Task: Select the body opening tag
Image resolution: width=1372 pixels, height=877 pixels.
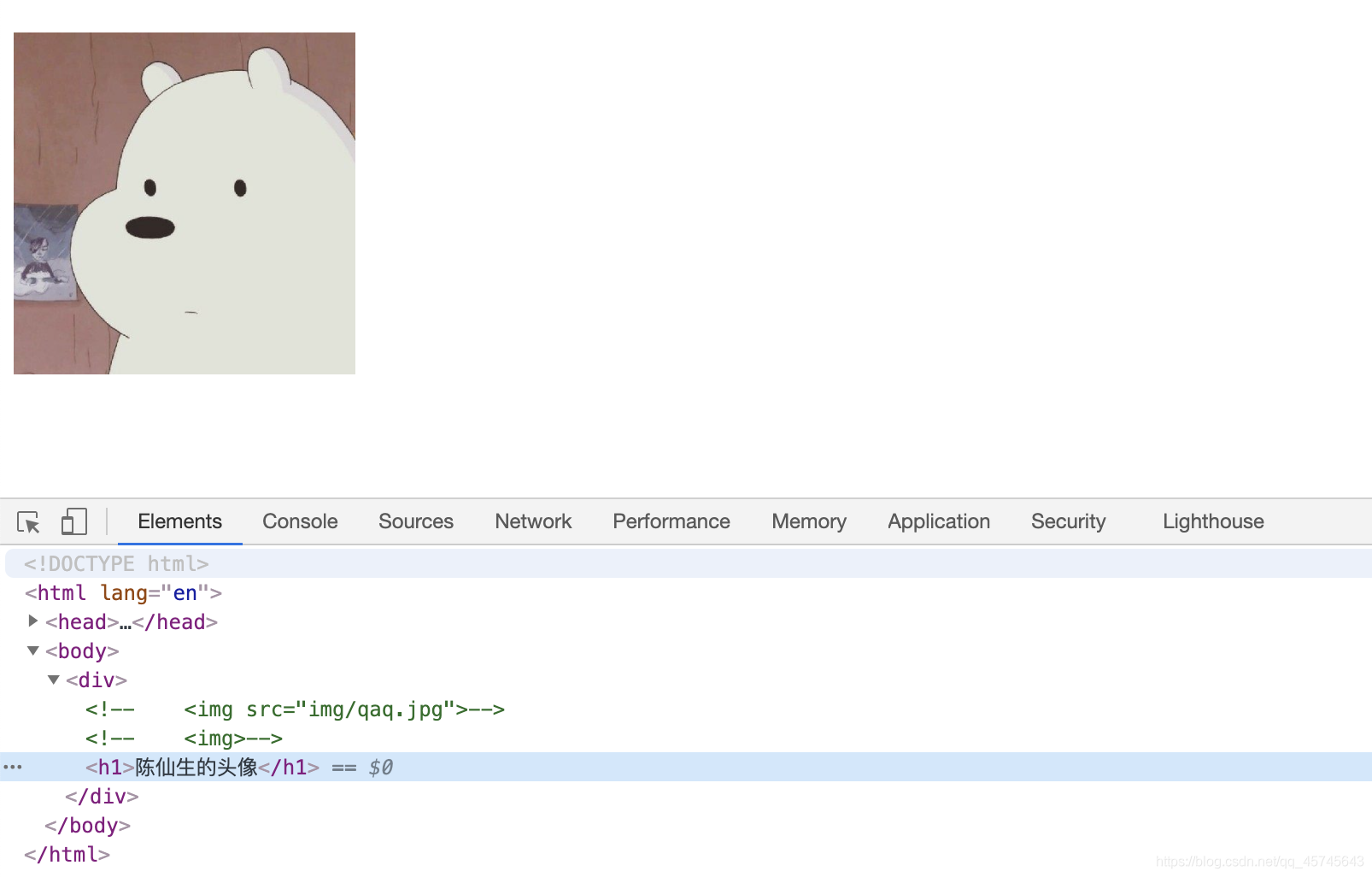Action: point(82,651)
